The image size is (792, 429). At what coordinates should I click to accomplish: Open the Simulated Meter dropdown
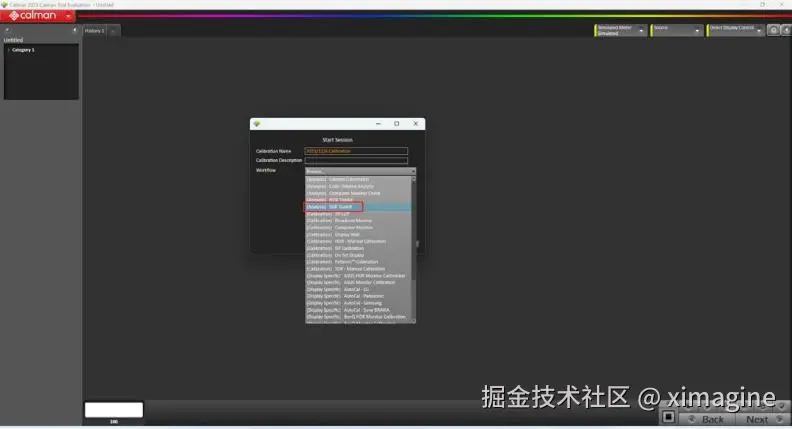621,31
